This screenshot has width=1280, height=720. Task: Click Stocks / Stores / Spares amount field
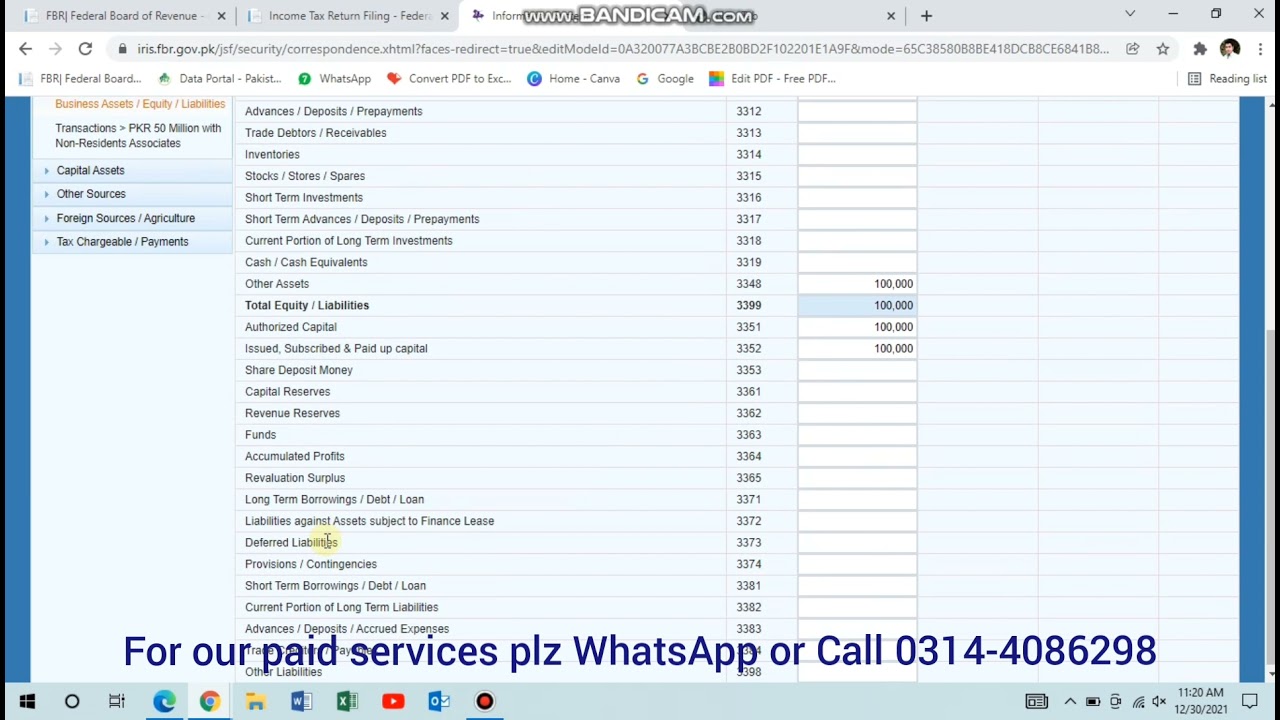coord(857,176)
